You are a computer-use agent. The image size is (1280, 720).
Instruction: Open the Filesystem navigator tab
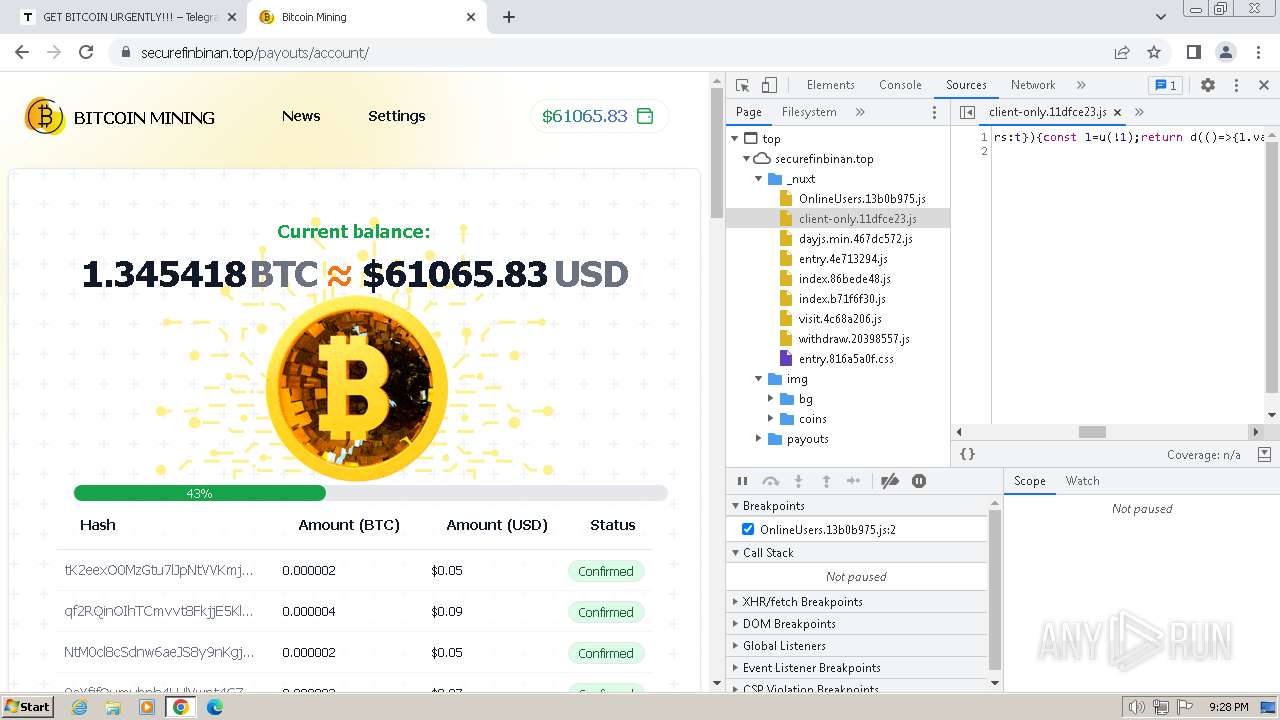809,112
